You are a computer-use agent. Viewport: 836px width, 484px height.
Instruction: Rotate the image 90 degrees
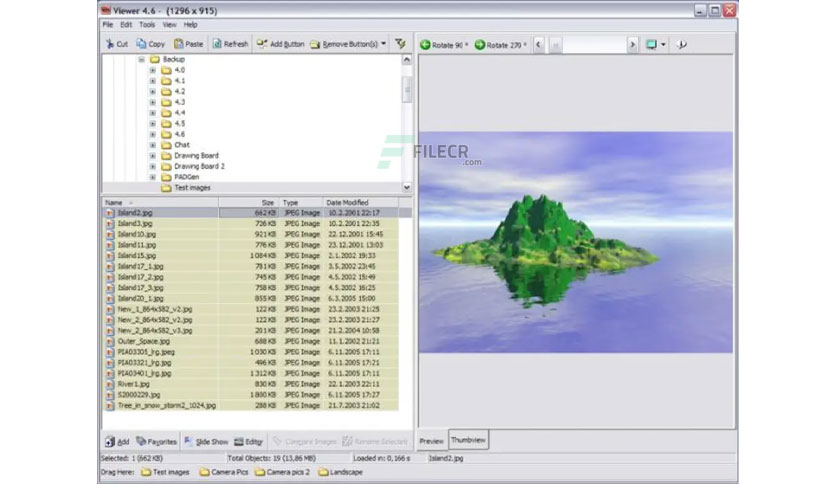[444, 45]
